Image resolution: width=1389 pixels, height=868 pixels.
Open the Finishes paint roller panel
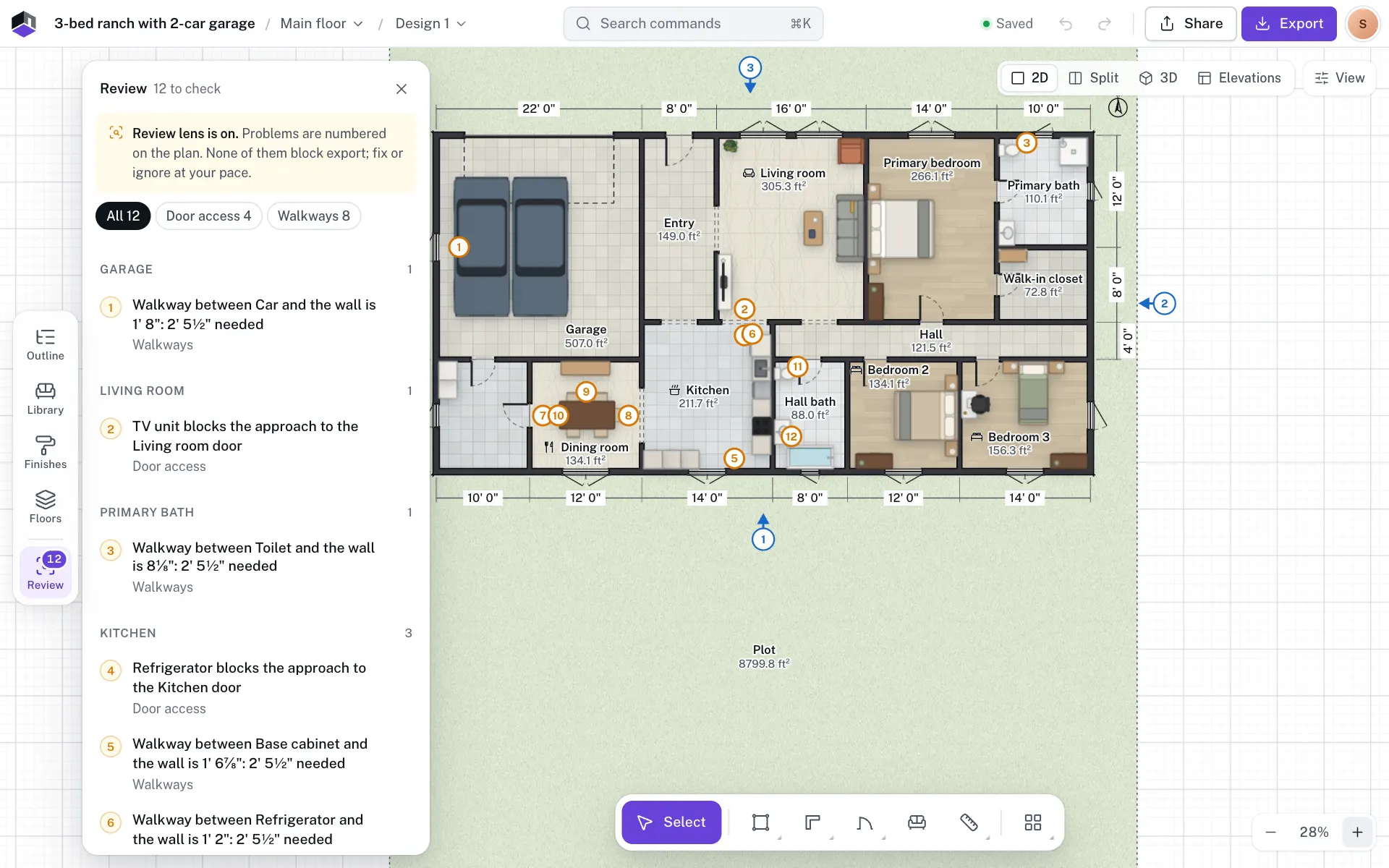point(46,454)
